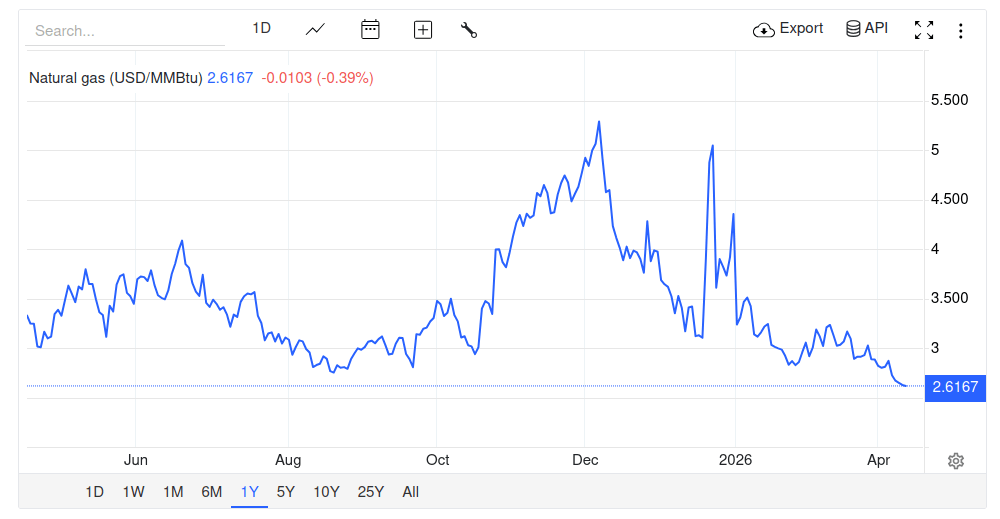The image size is (1000, 519).
Task: Open chart settings gear icon
Action: [956, 461]
